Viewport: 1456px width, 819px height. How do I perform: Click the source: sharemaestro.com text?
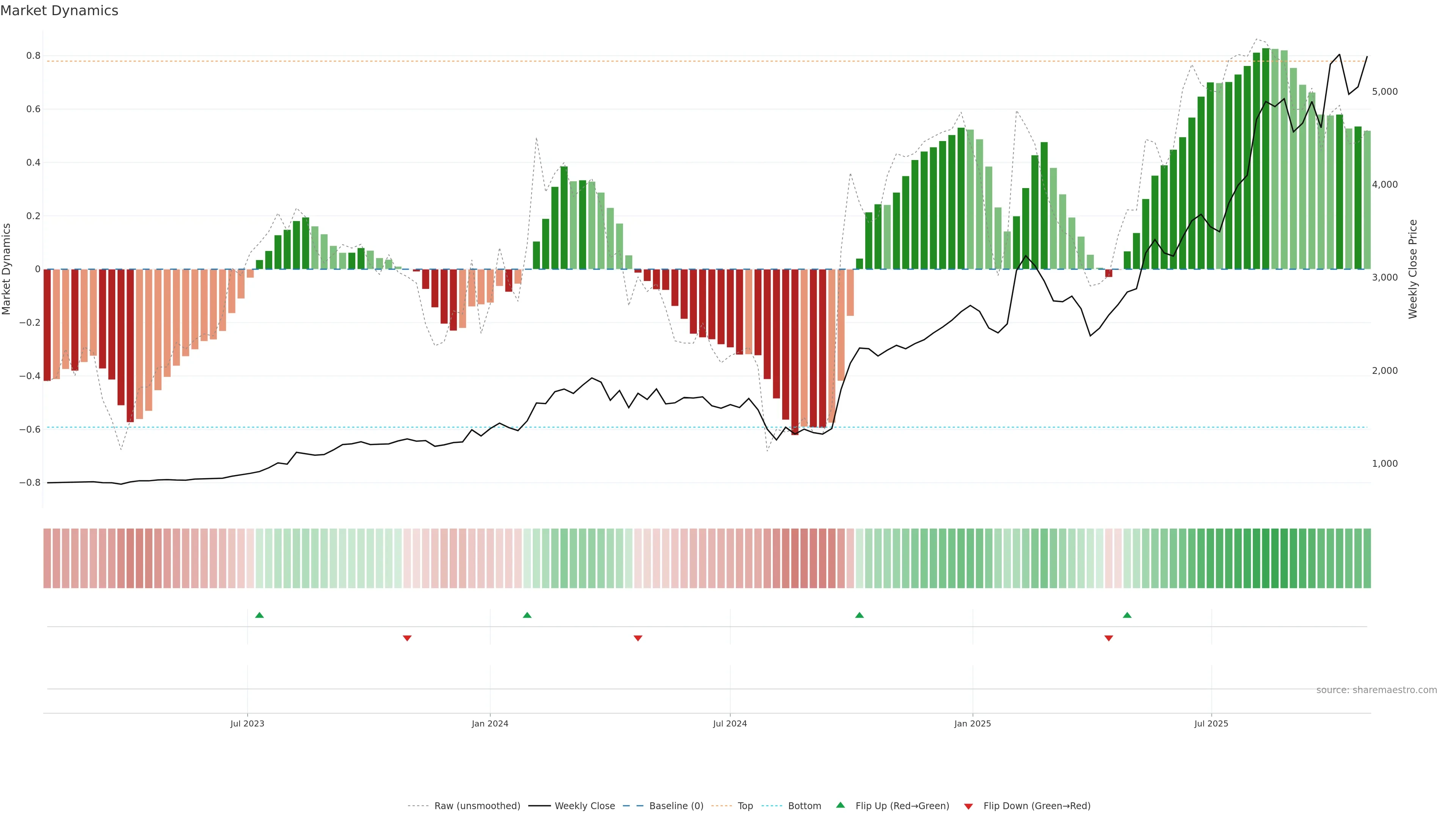(x=1376, y=690)
